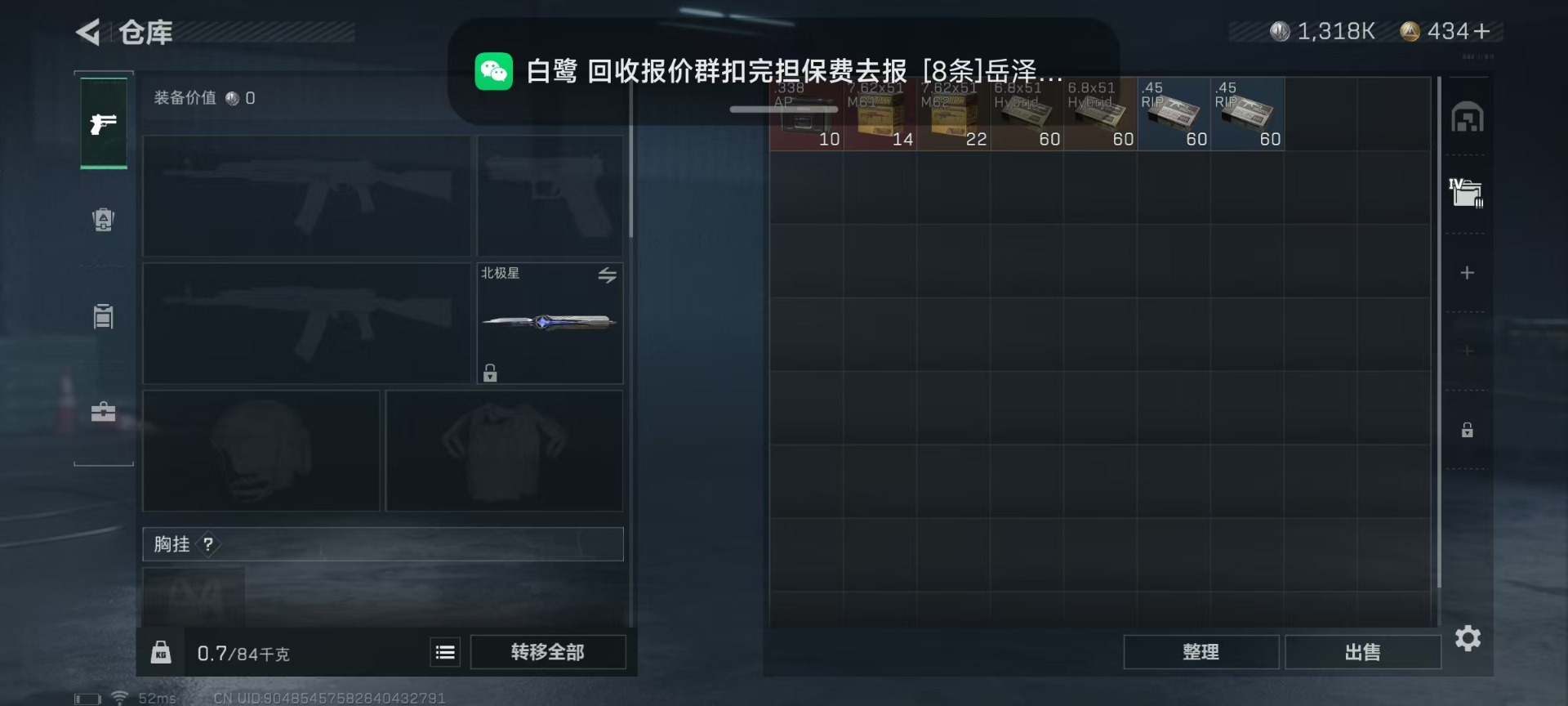Toggle the weight lock icon beside 0.7/84千克
This screenshot has height=706, width=1568.
click(161, 652)
